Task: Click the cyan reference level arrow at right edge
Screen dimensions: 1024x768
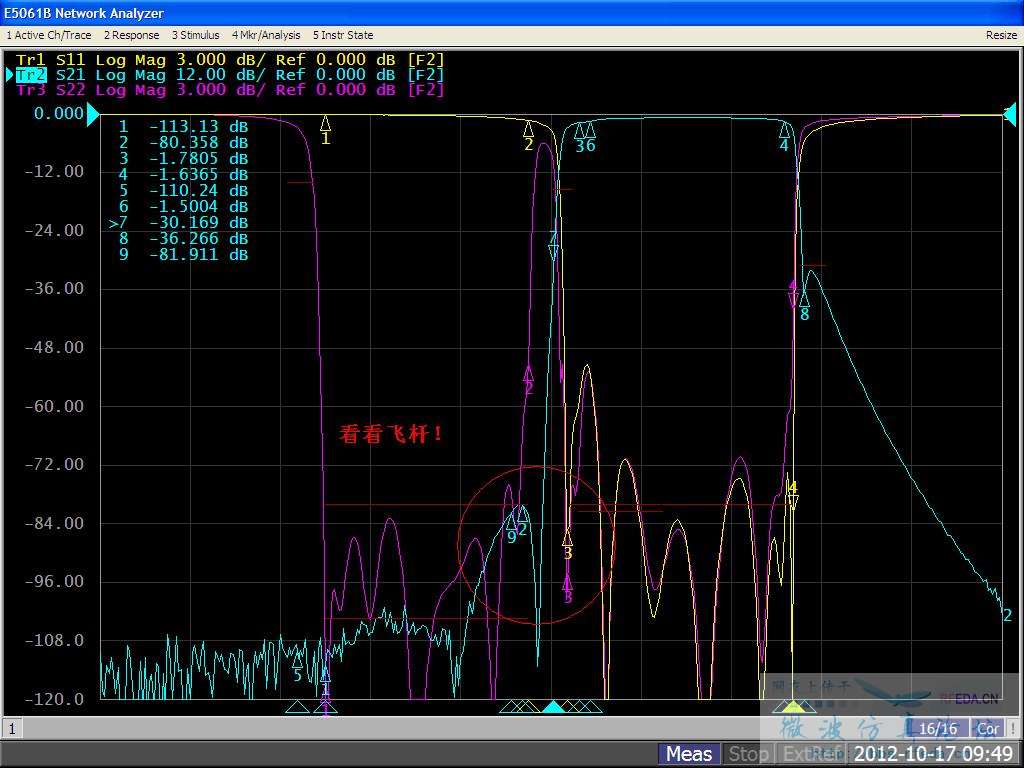Action: point(1010,115)
